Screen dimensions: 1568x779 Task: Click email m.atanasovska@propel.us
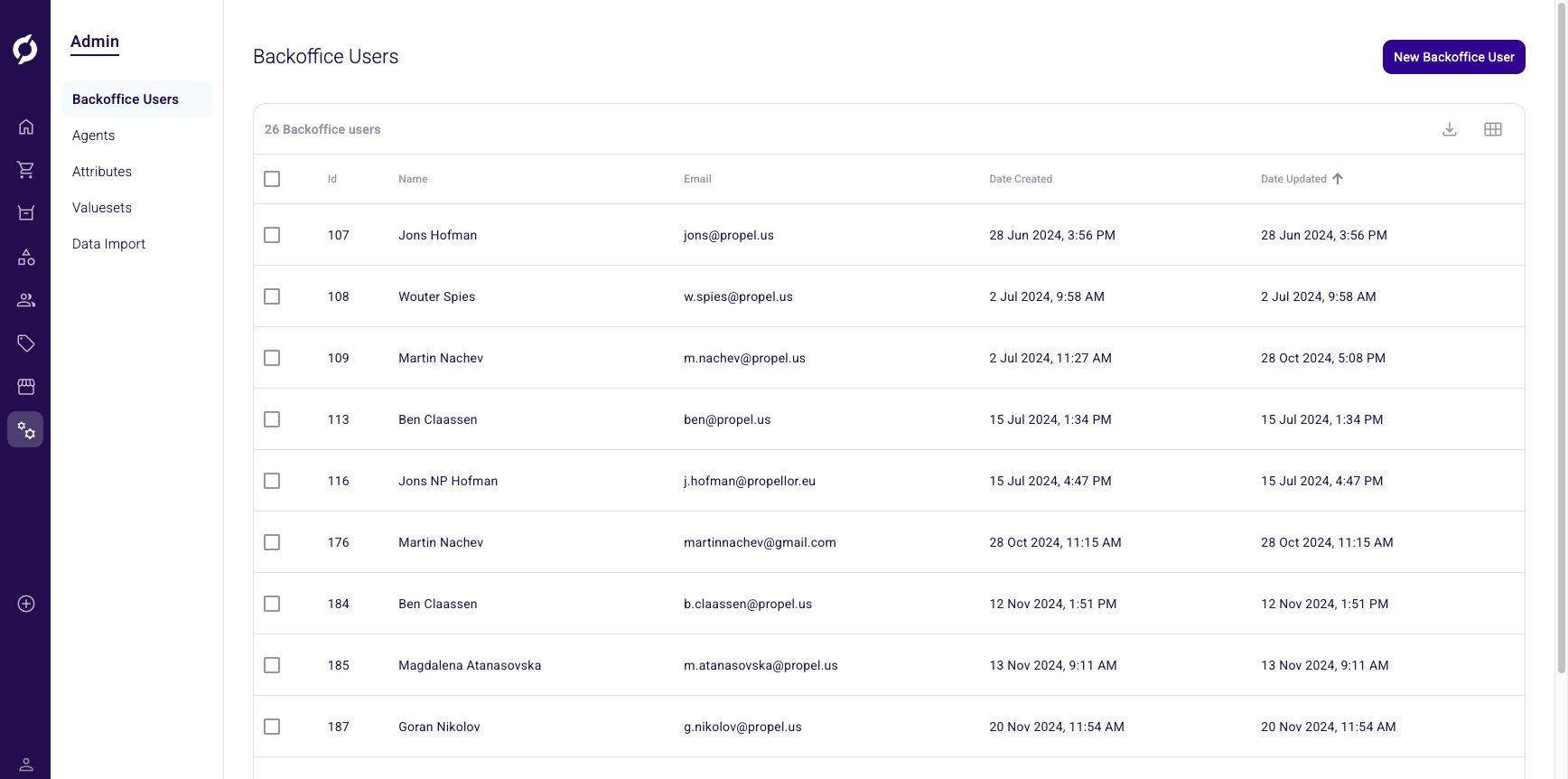pos(761,665)
